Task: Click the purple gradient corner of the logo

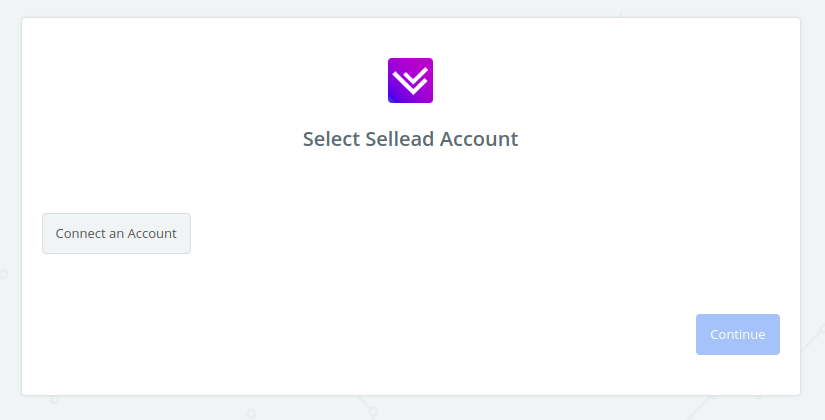Action: [x=394, y=97]
